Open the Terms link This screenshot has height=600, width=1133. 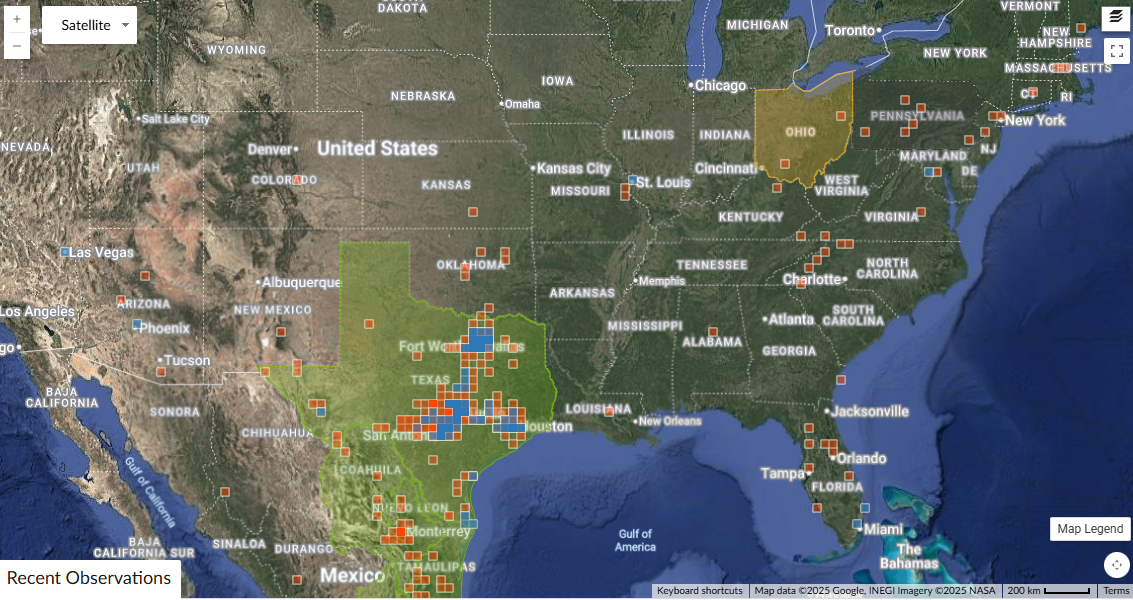click(1116, 591)
